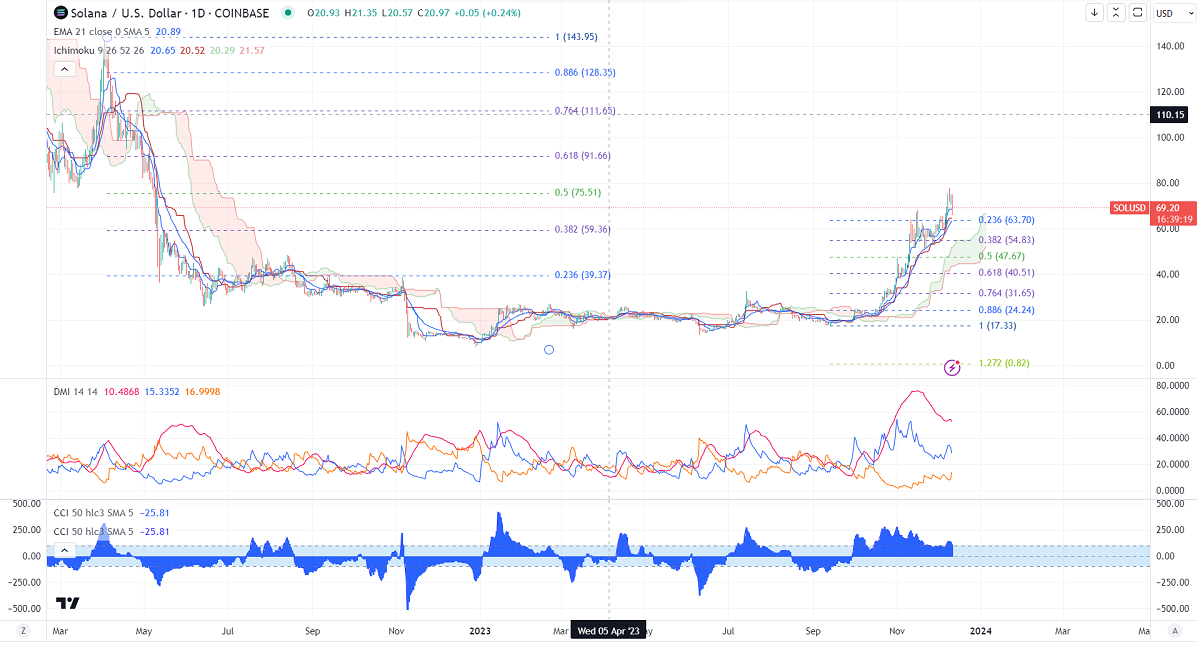Click the DMI value 16.9998 in orange
This screenshot has height=647, width=1197.
coord(202,391)
